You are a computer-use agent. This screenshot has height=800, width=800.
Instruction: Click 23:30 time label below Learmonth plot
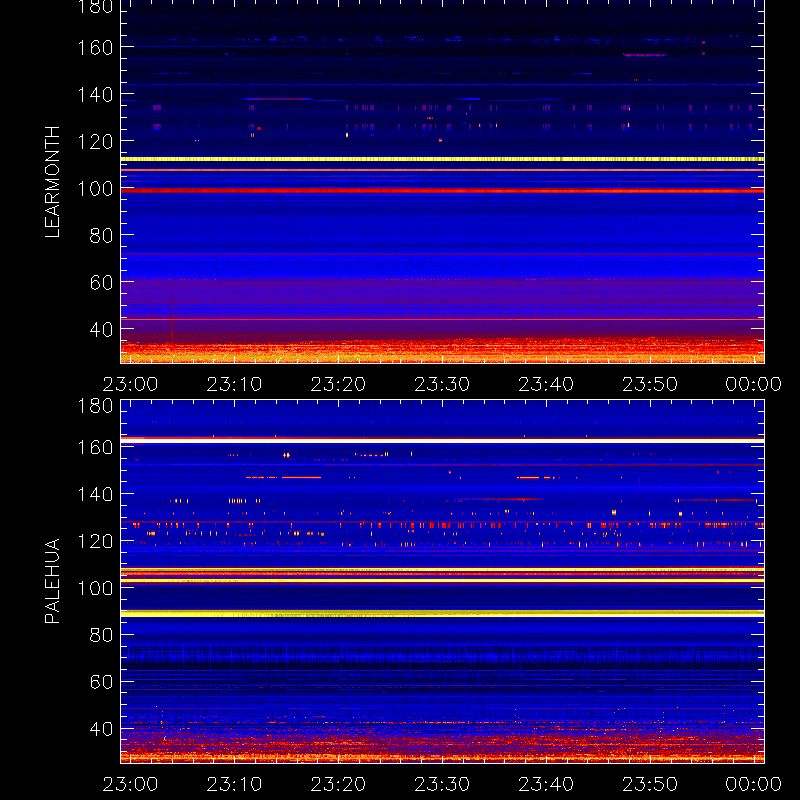click(442, 384)
